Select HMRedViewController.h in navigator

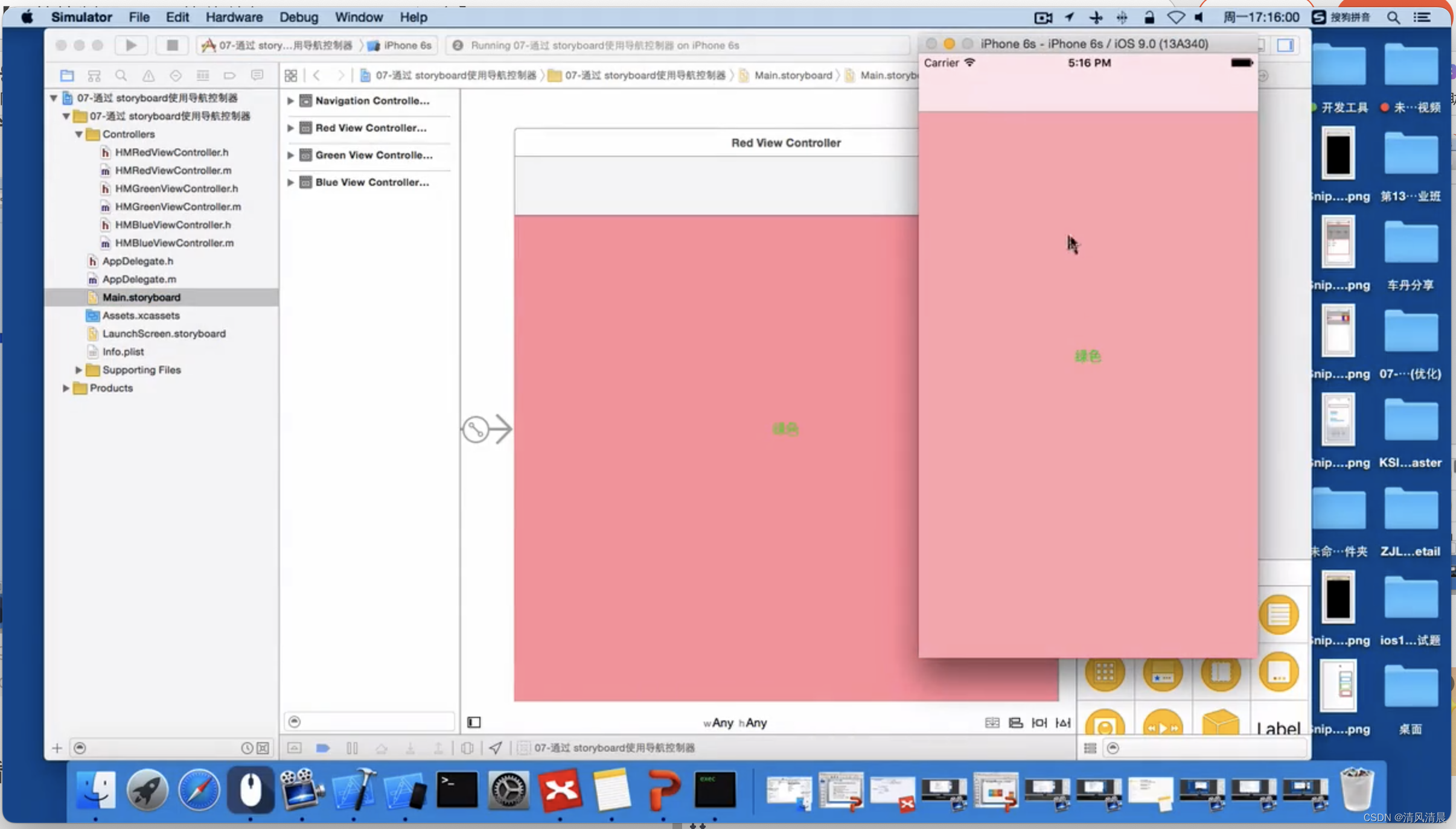[170, 151]
